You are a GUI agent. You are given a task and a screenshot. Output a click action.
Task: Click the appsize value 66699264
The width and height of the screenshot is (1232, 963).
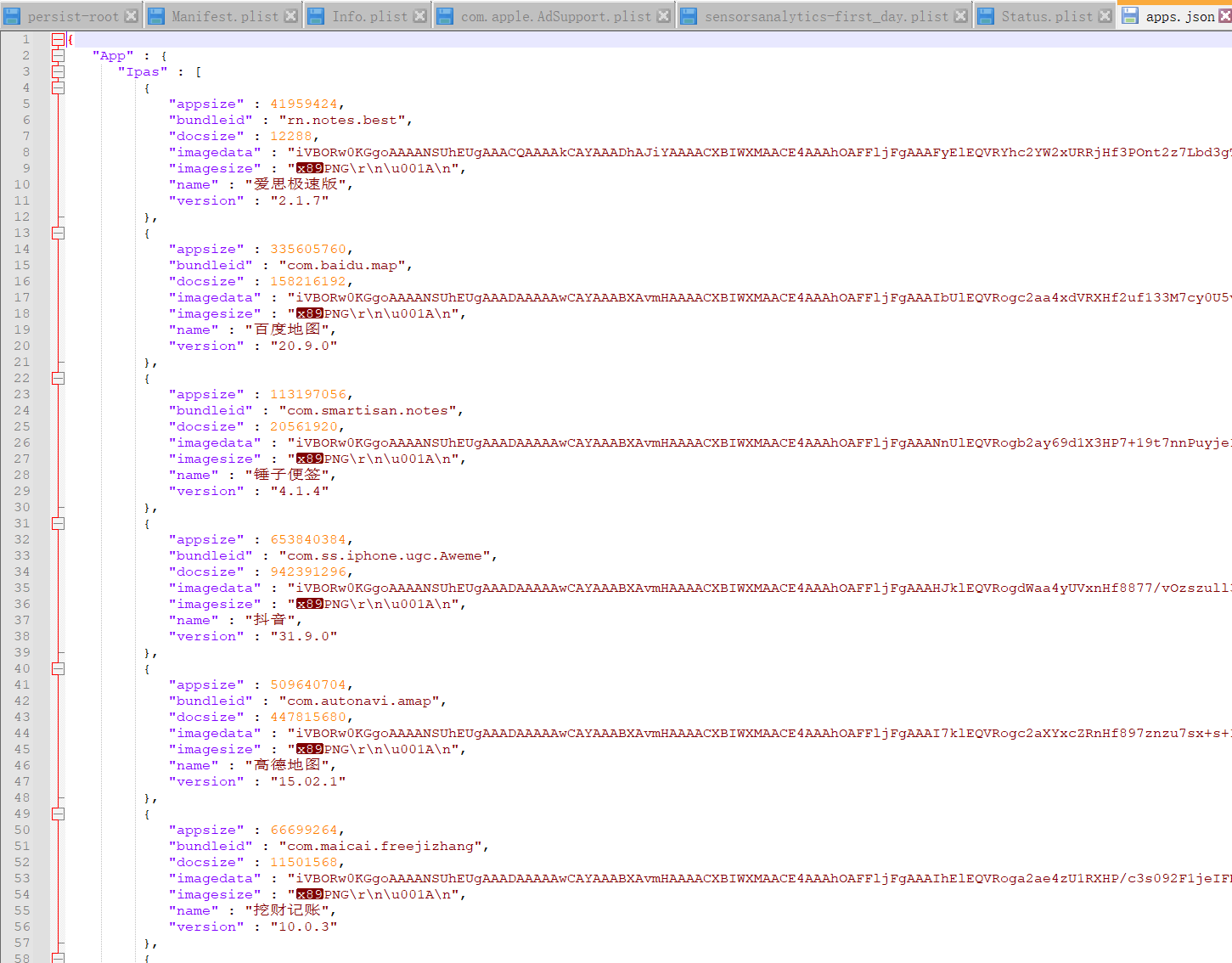coord(304,830)
